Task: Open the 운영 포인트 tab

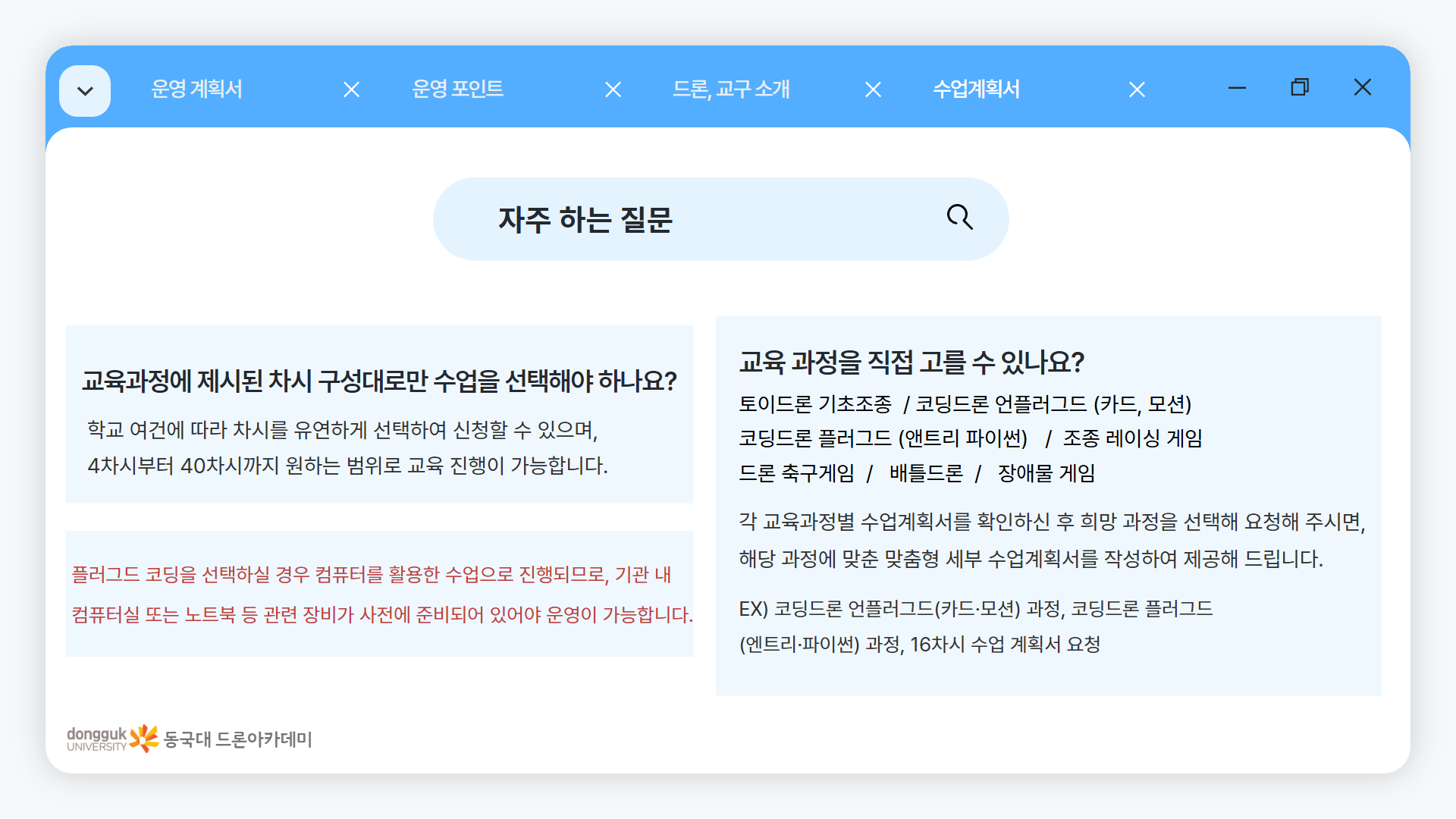Action: coord(458,89)
